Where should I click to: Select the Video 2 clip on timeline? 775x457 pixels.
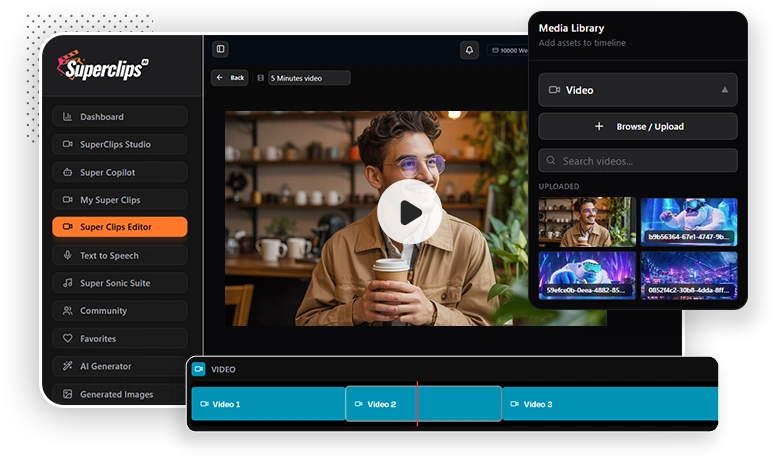[424, 404]
